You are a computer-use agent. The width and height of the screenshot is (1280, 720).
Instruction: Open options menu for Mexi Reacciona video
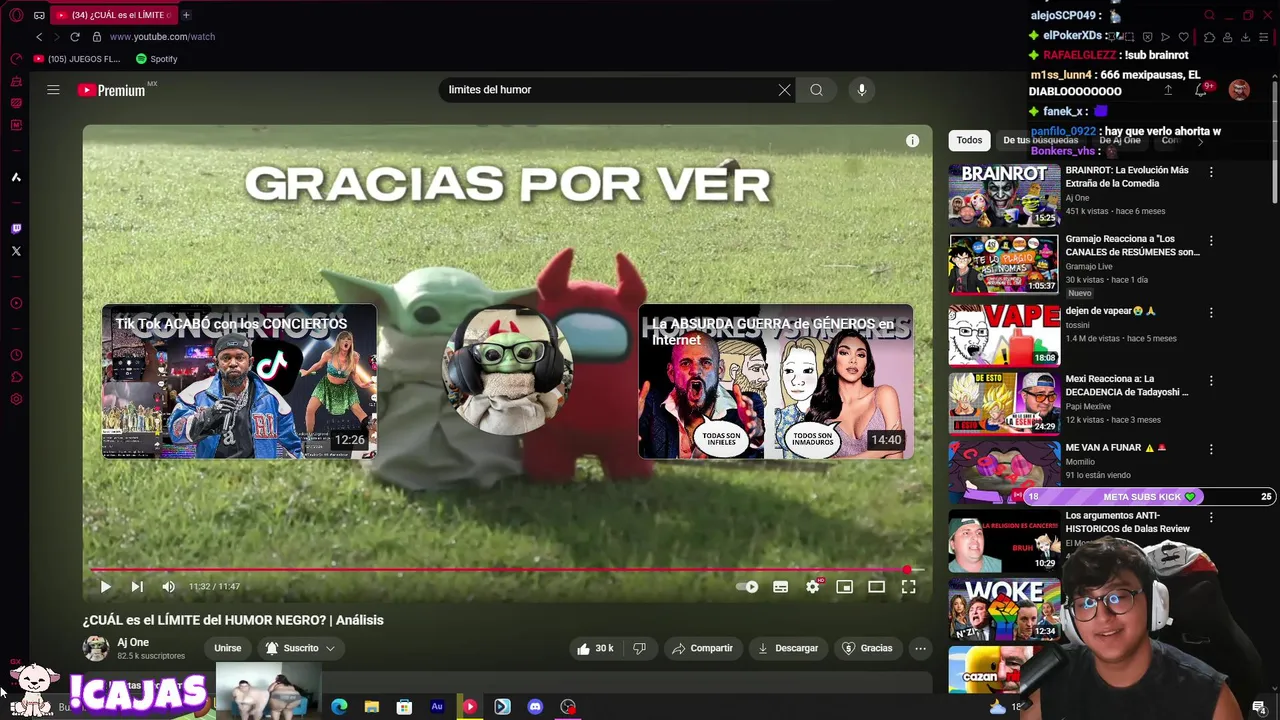pyautogui.click(x=1211, y=381)
